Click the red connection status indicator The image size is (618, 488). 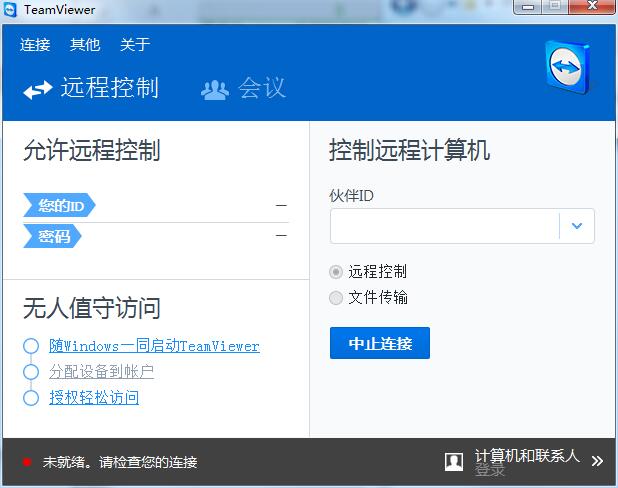tap(27, 462)
